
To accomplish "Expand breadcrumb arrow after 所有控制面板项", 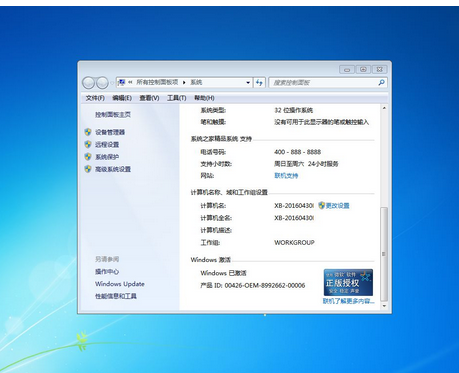I will click(184, 83).
